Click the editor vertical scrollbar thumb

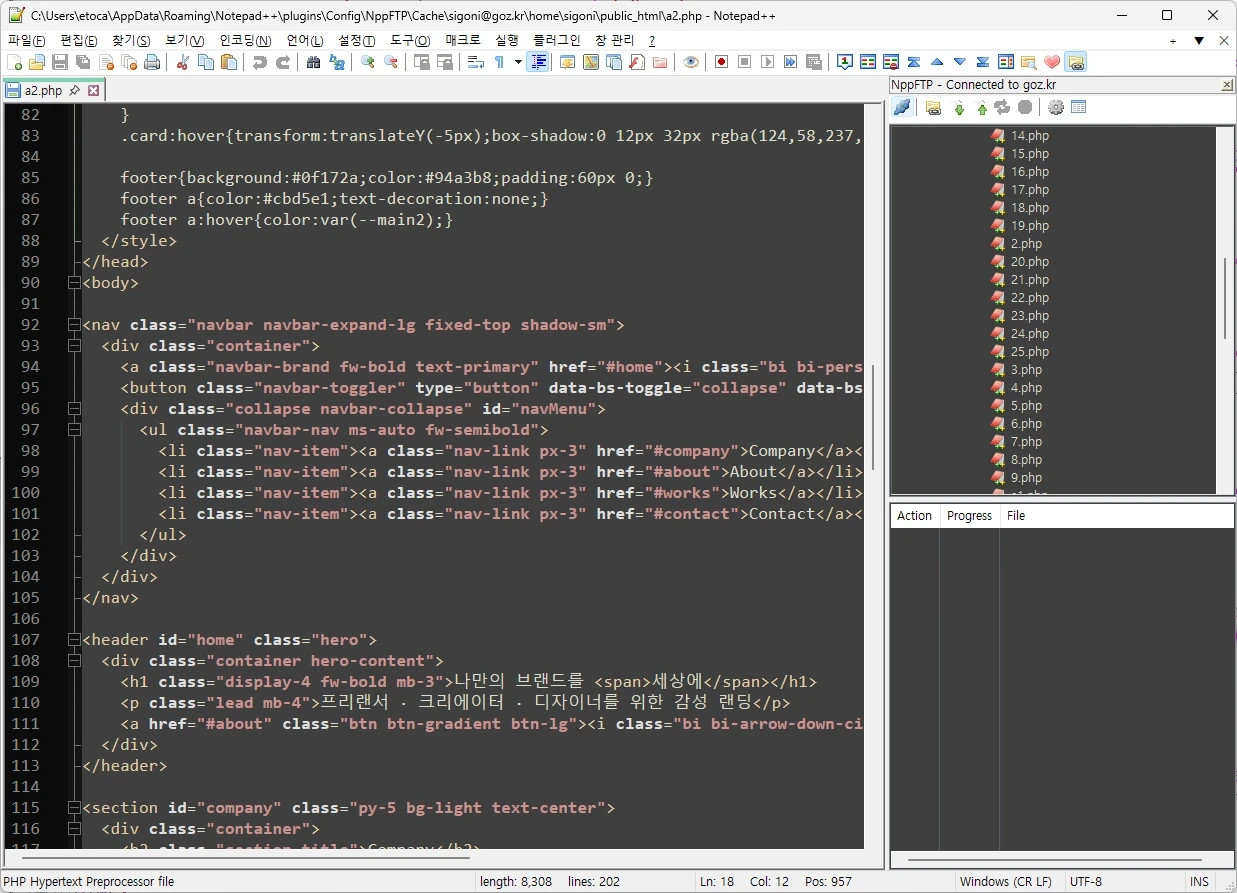click(x=873, y=418)
